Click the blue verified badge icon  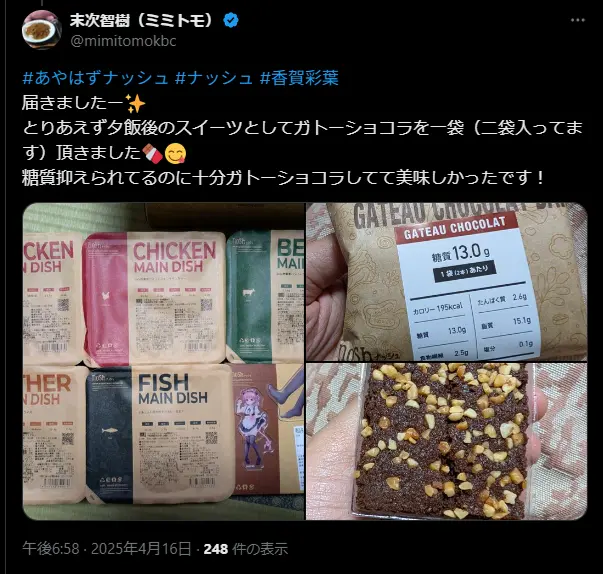pyautogui.click(x=231, y=20)
